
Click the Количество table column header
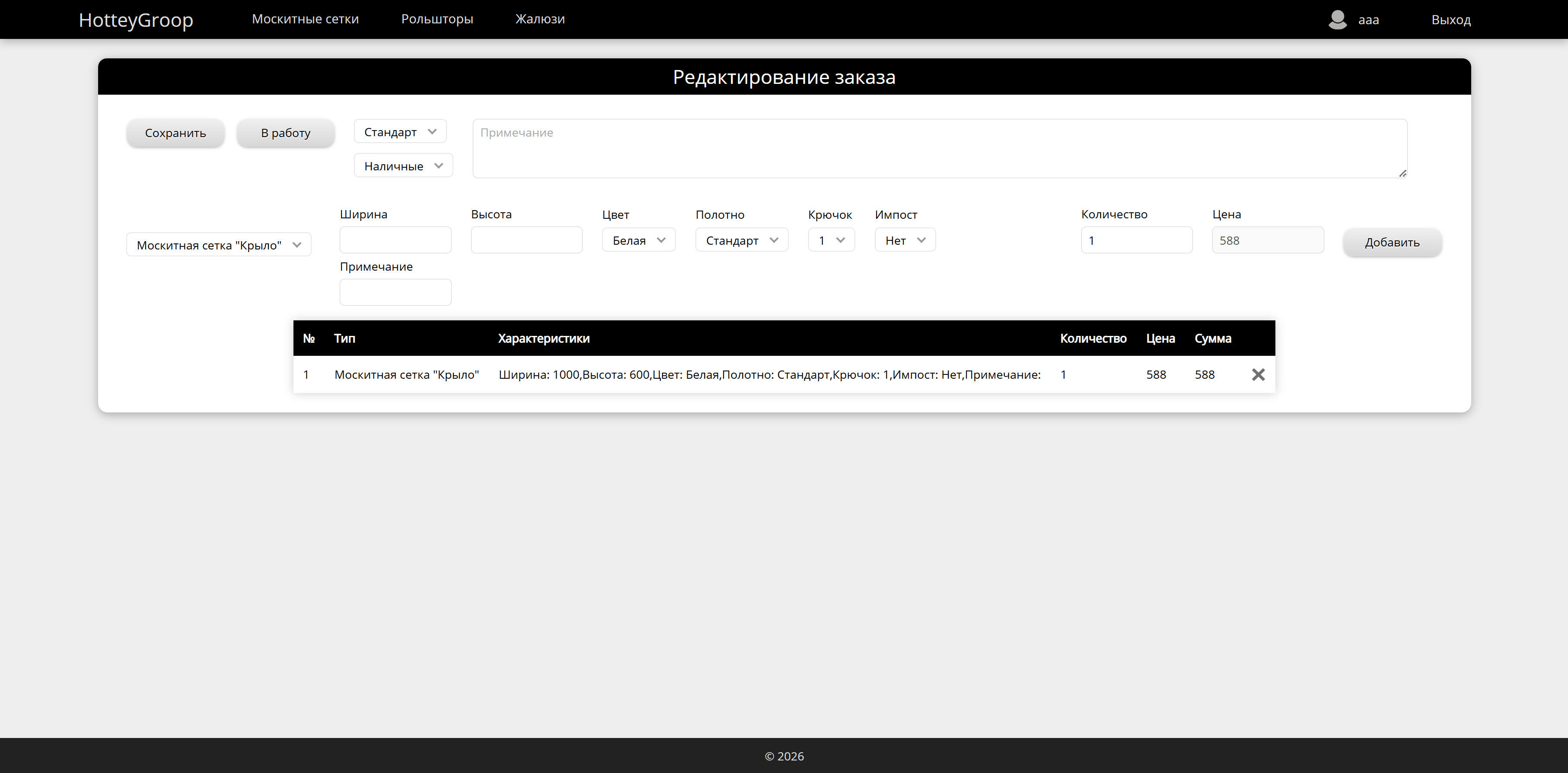pos(1093,339)
